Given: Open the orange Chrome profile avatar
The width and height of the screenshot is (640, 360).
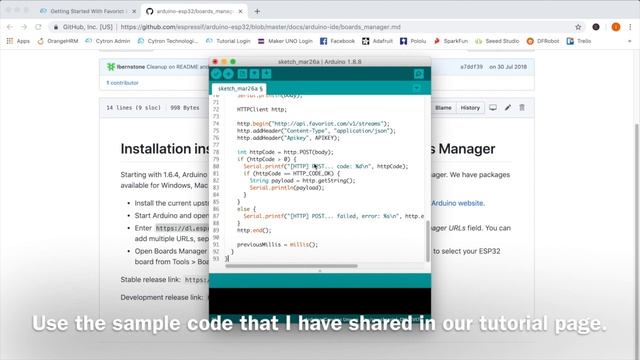Looking at the screenshot, I should (x=616, y=27).
